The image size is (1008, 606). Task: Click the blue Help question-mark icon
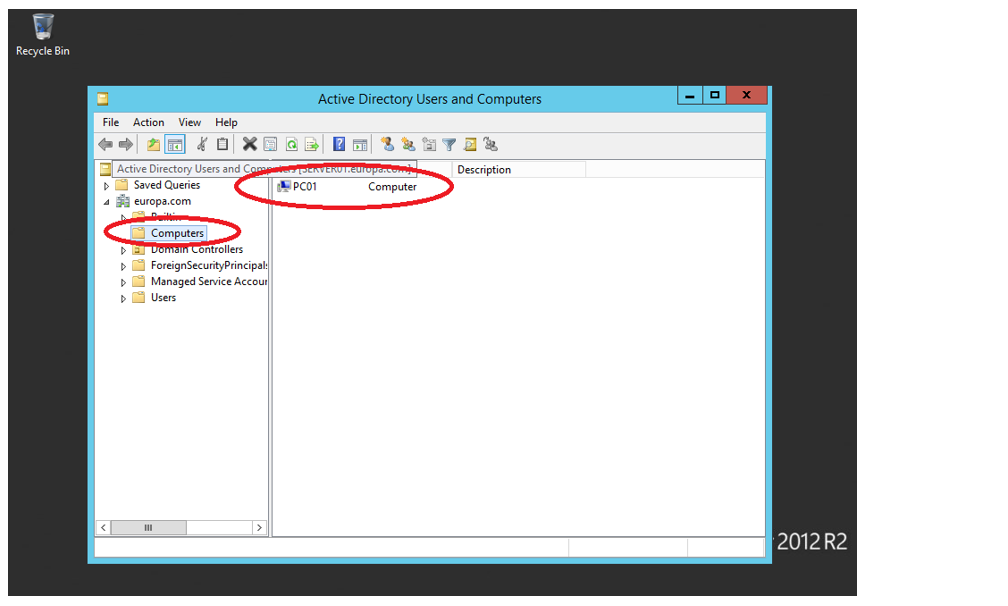pyautogui.click(x=339, y=145)
